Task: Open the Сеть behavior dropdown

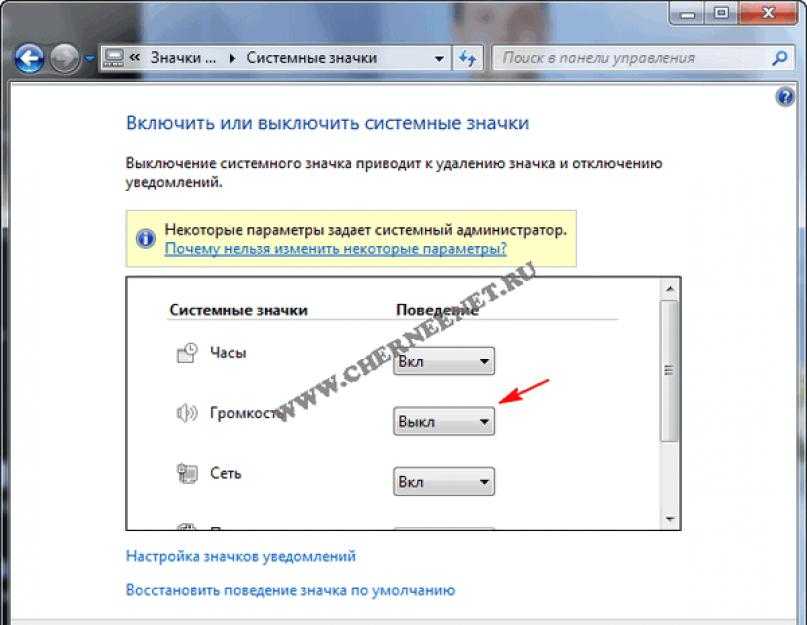Action: pos(444,481)
